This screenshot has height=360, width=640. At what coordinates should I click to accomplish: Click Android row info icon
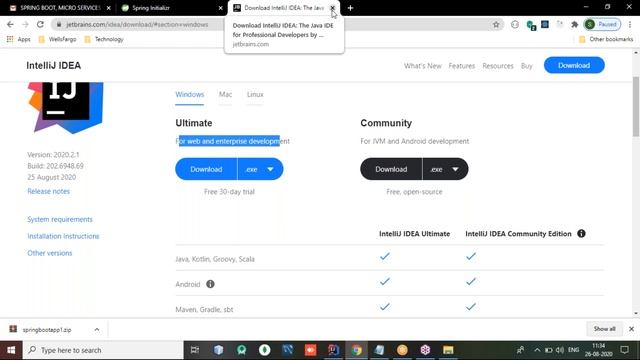[210, 284]
